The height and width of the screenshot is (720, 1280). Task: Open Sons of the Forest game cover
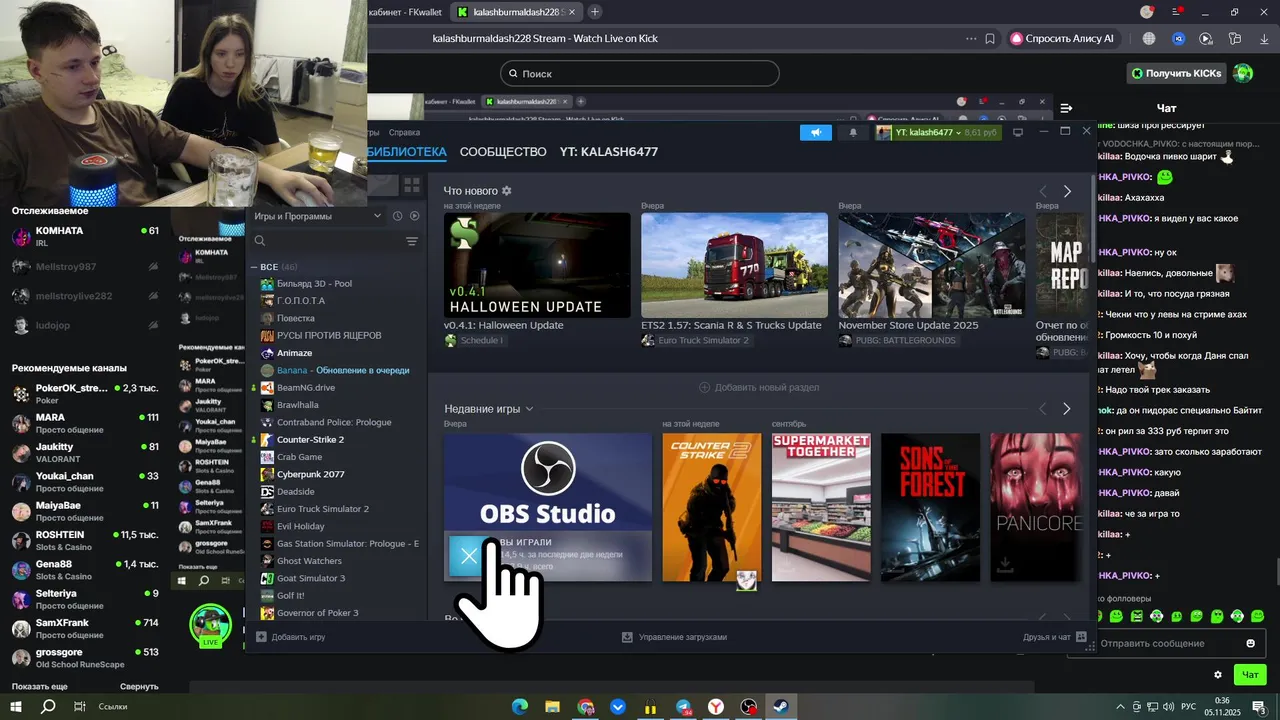pyautogui.click(x=930, y=507)
